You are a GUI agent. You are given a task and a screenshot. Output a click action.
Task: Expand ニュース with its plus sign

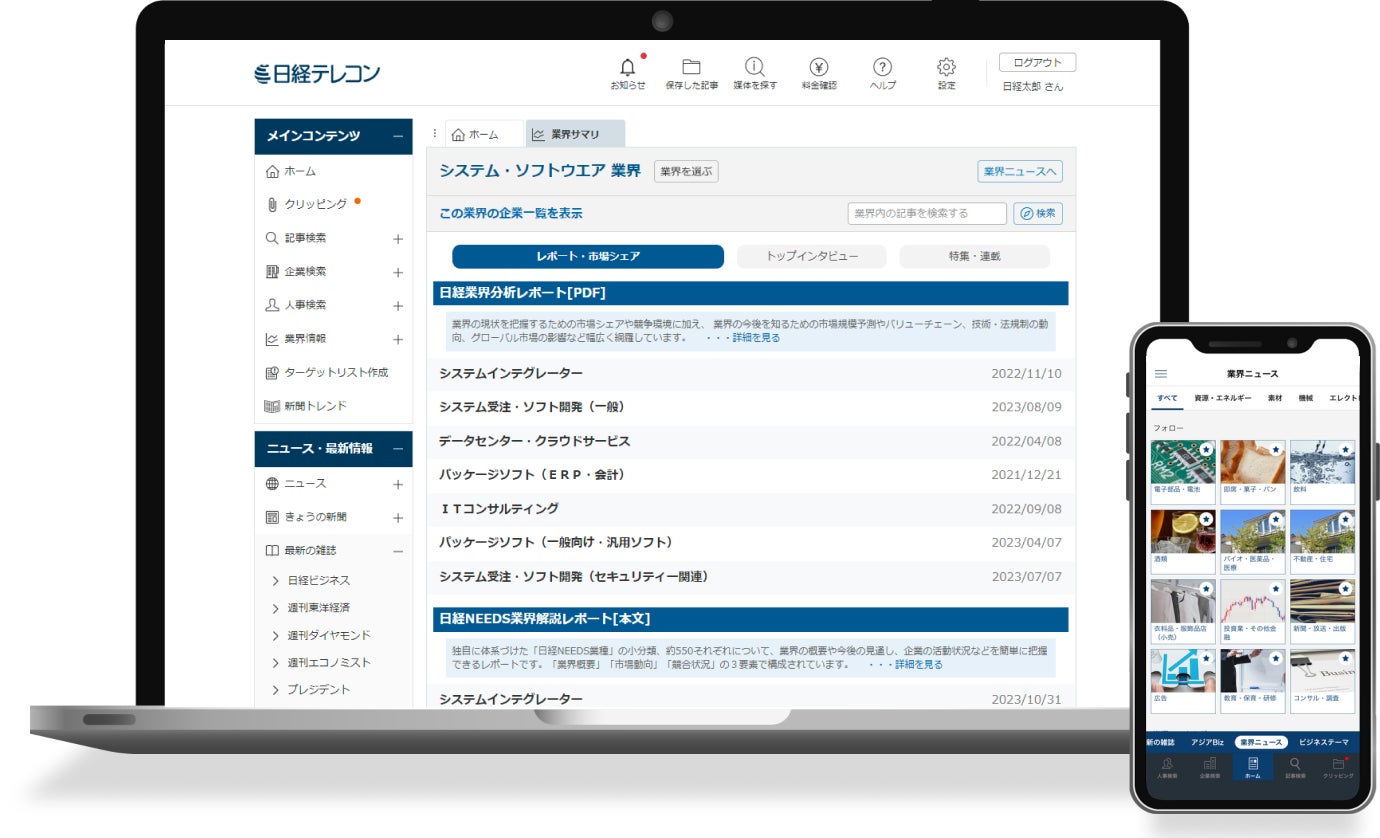(x=398, y=485)
